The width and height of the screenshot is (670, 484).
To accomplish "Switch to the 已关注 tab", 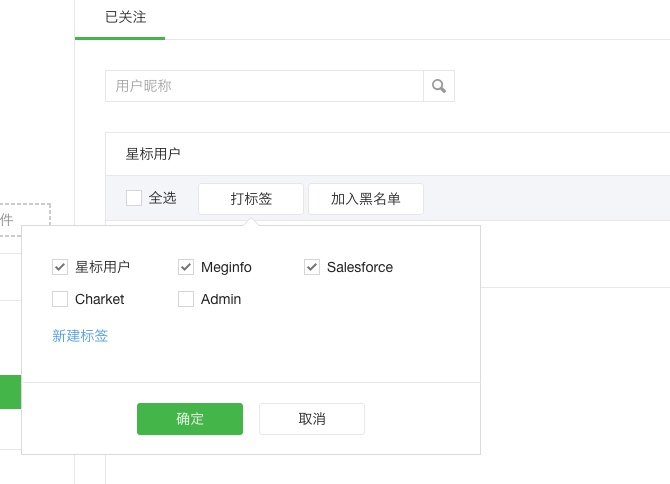I will 125,18.
